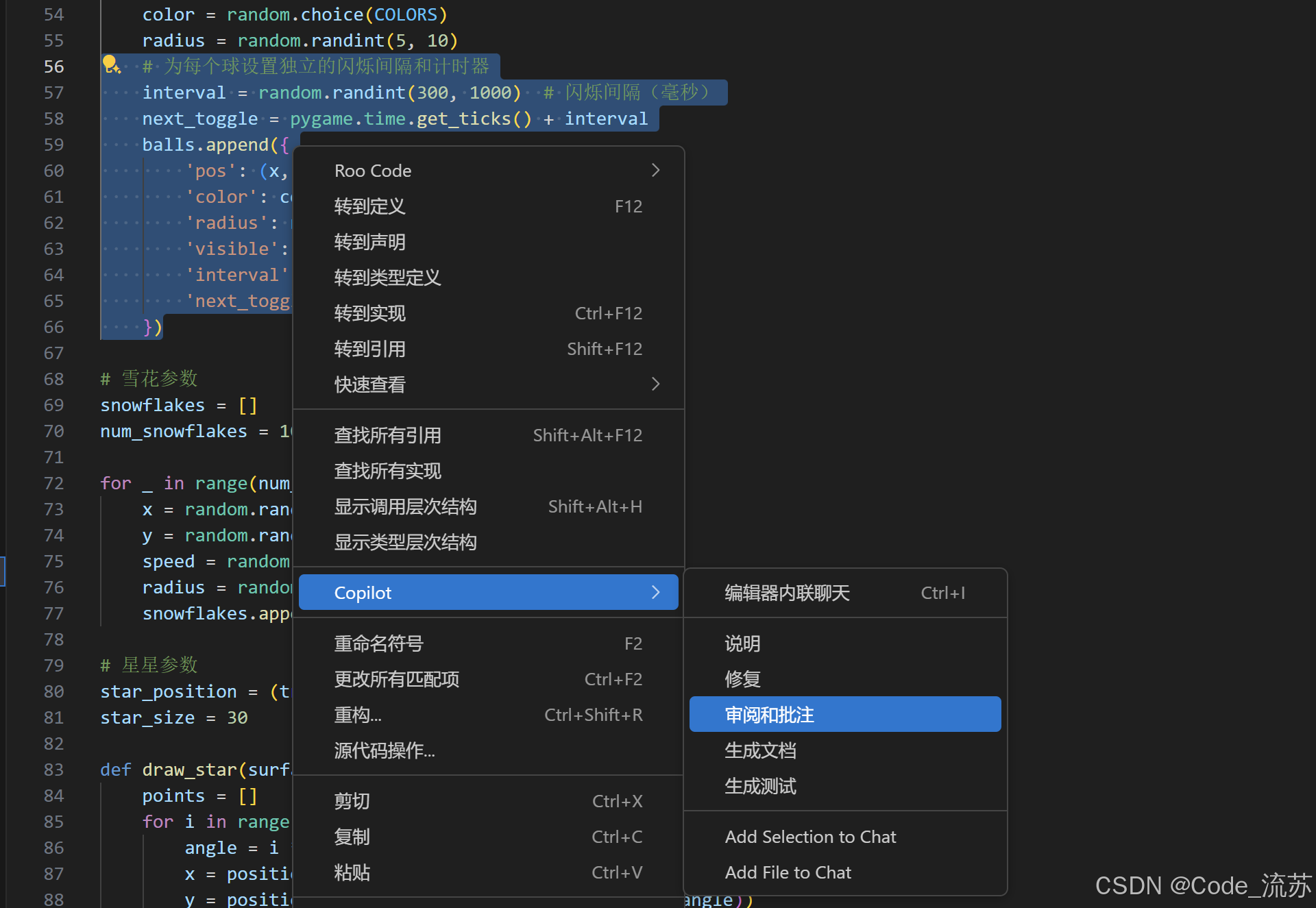Screen dimensions: 1316x908
Task: Click Add Selection to Chat
Action: [x=810, y=837]
